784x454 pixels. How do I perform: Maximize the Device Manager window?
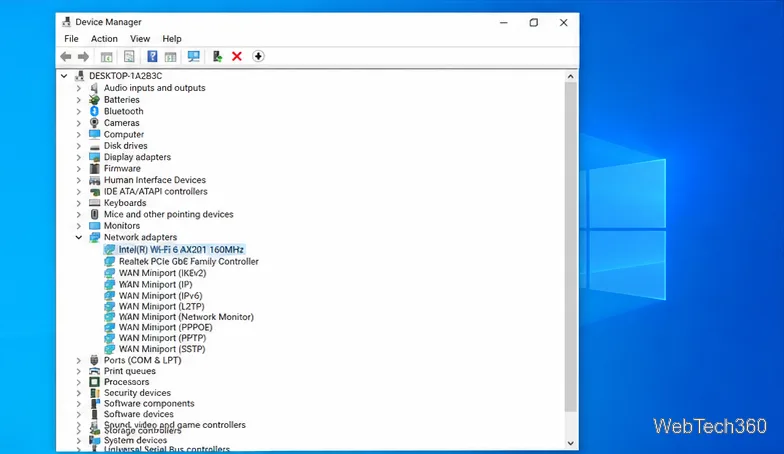(534, 22)
